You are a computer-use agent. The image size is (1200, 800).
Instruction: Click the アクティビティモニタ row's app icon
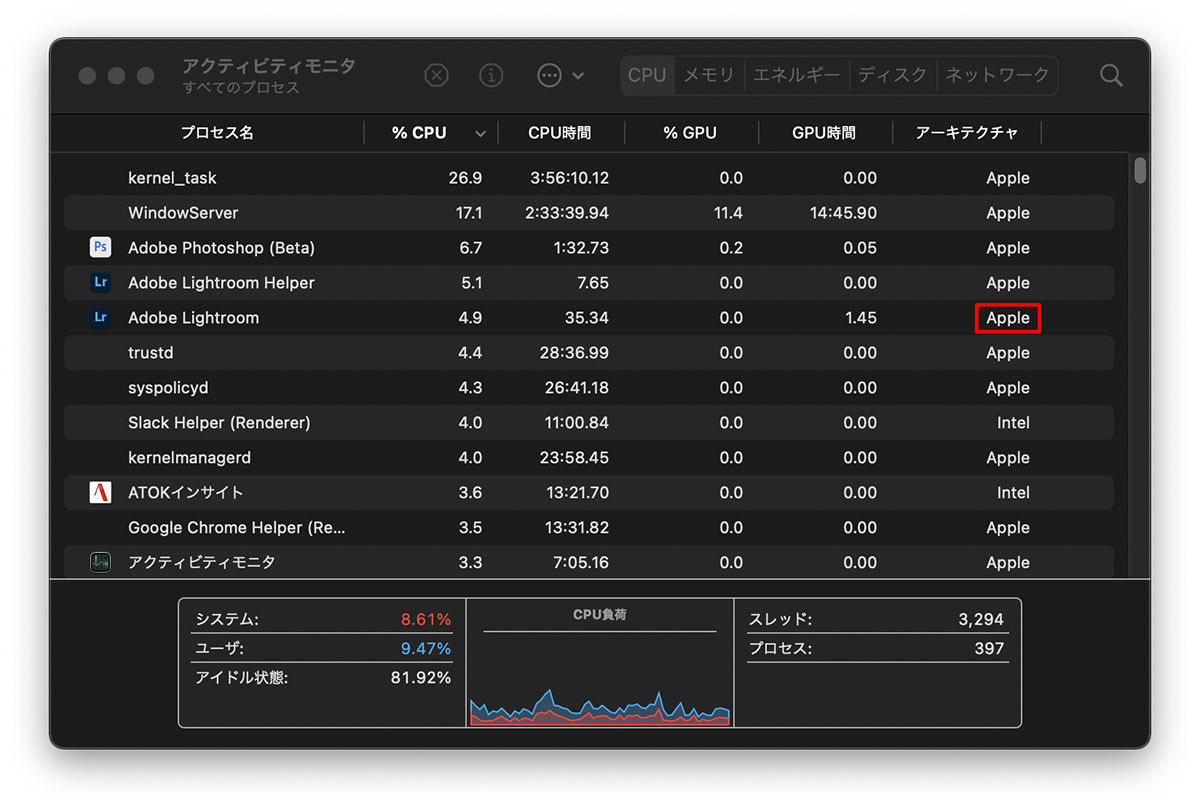pyautogui.click(x=100, y=563)
